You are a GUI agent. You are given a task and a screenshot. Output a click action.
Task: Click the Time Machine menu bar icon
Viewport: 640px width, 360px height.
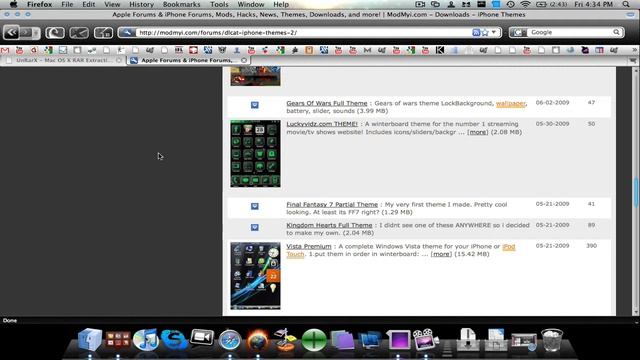(x=510, y=4)
